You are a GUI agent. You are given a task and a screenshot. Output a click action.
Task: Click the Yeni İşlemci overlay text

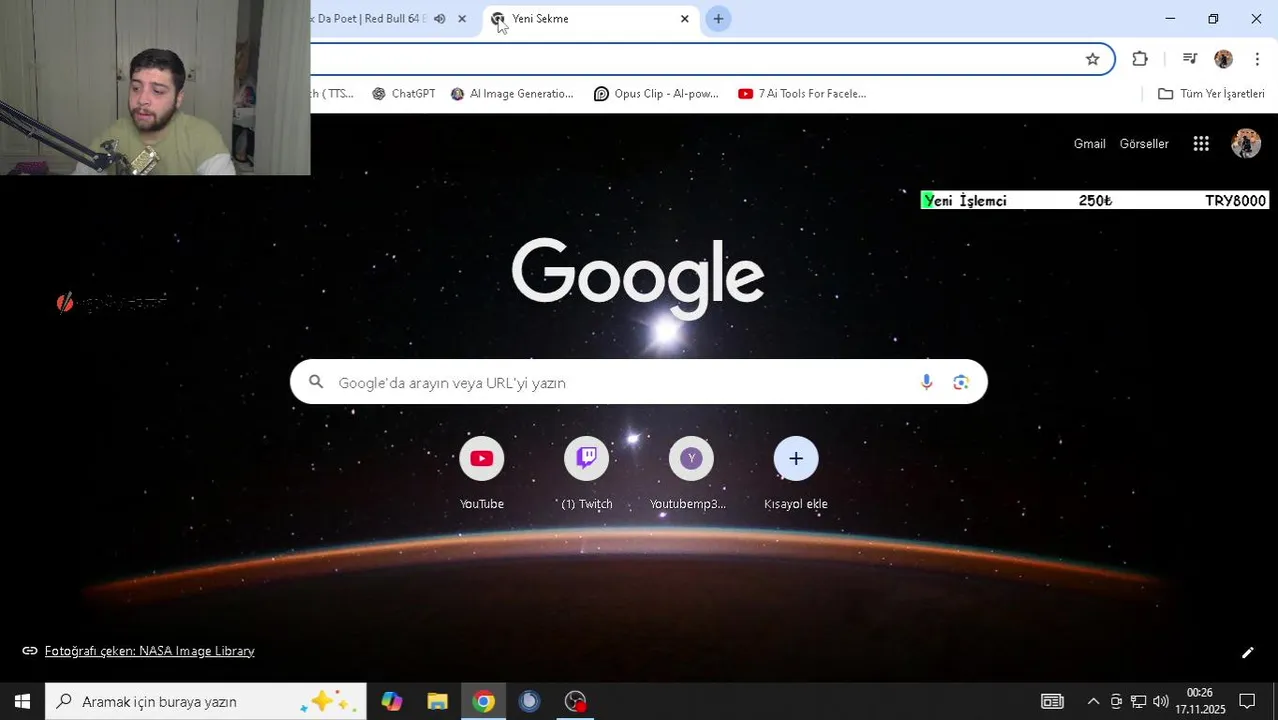coord(966,201)
